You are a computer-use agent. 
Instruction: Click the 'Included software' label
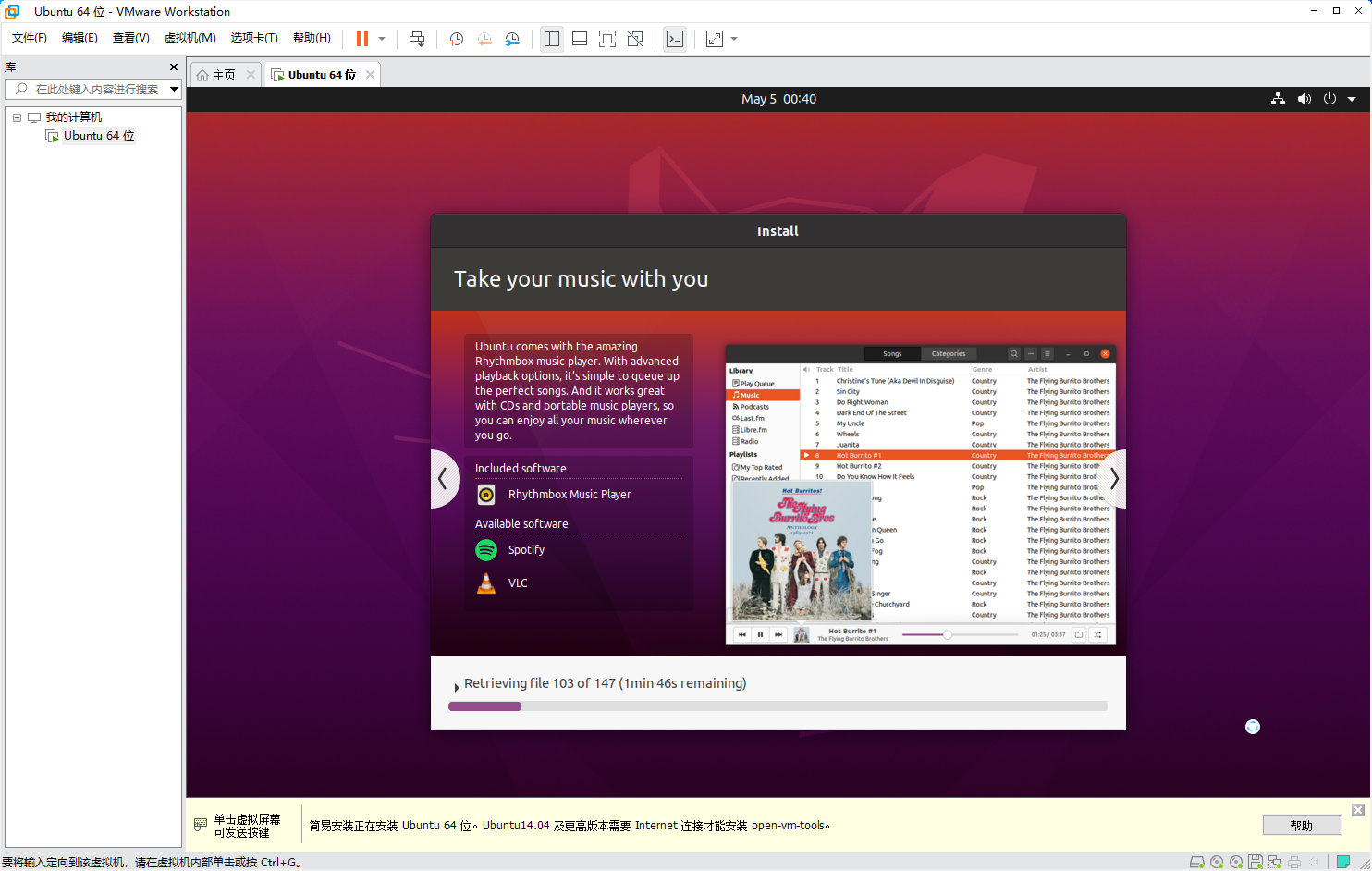[x=521, y=469]
